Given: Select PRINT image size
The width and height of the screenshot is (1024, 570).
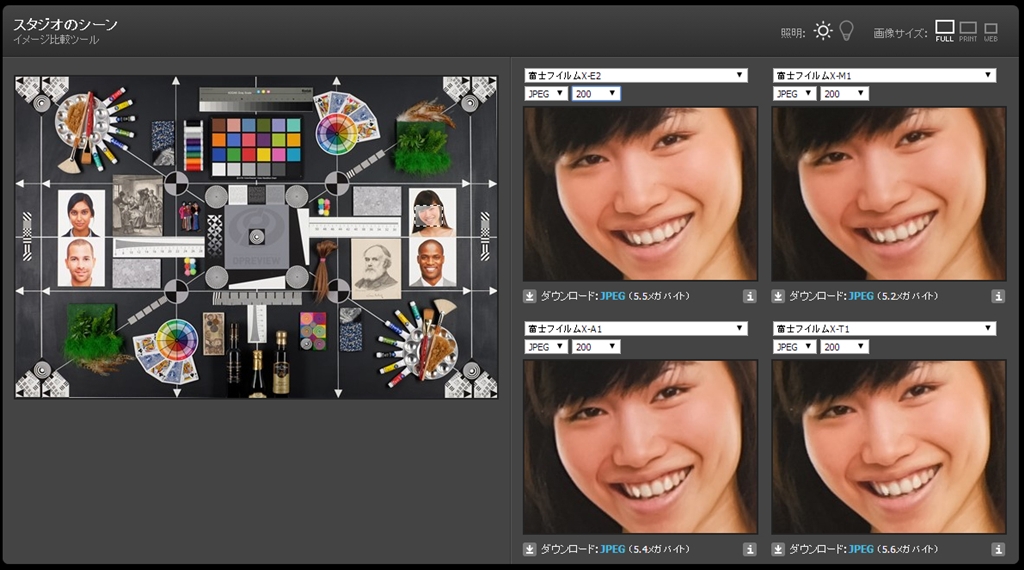Looking at the screenshot, I should (968, 31).
